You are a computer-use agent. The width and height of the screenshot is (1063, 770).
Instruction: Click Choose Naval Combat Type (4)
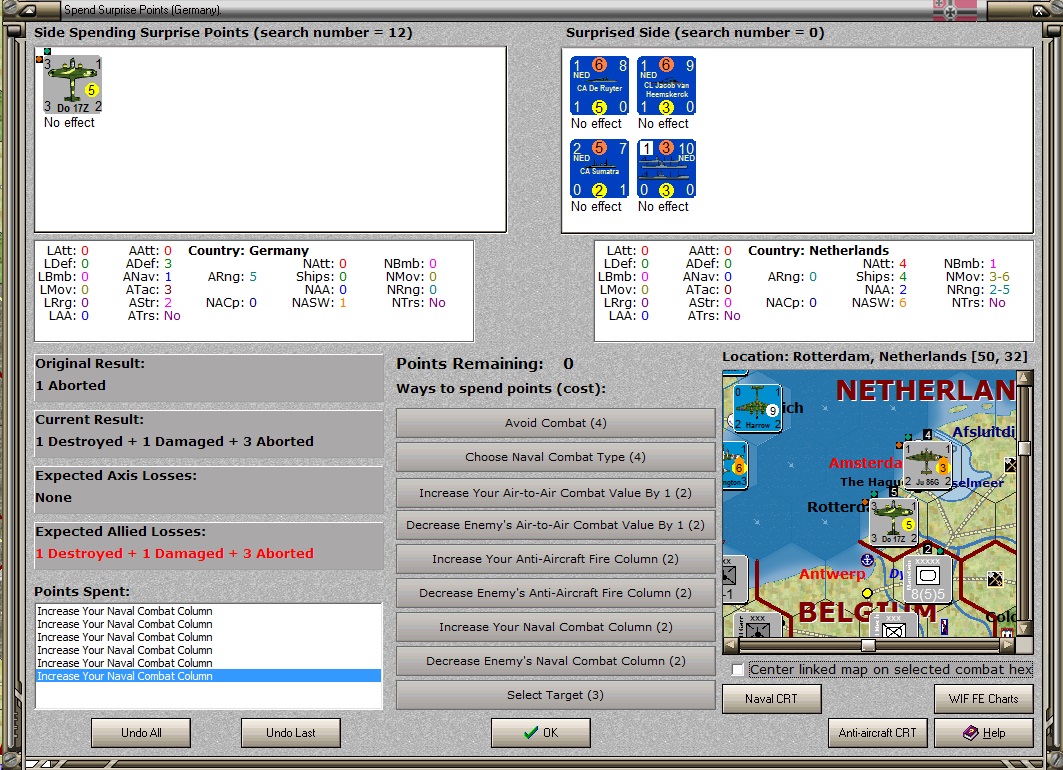click(x=555, y=457)
